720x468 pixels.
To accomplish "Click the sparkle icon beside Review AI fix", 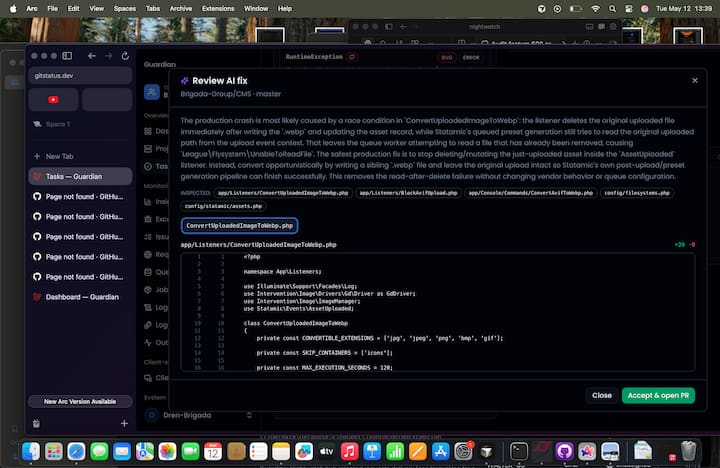I will [x=185, y=81].
